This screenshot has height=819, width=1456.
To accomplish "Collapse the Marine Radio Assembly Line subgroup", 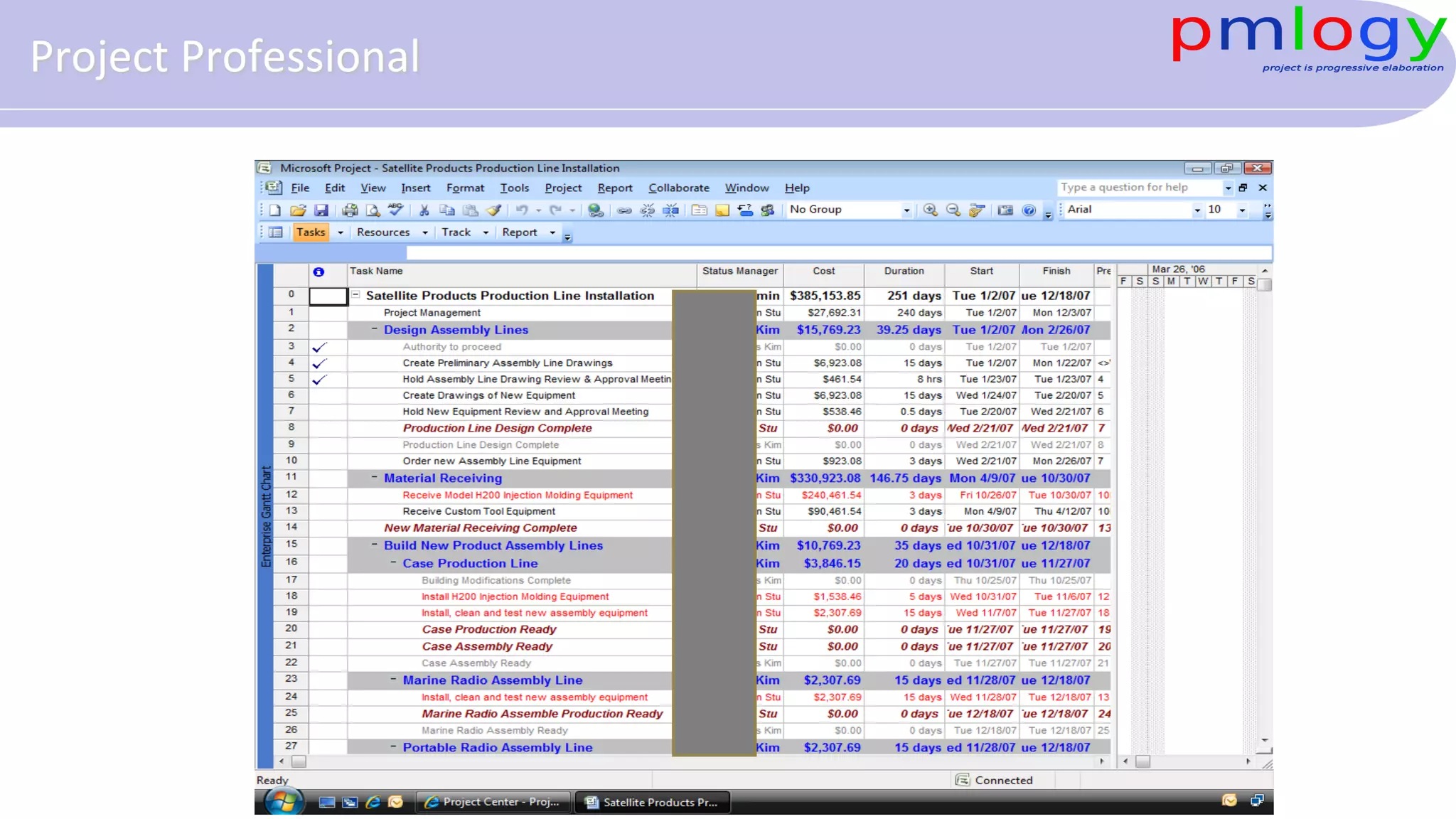I will pyautogui.click(x=393, y=679).
